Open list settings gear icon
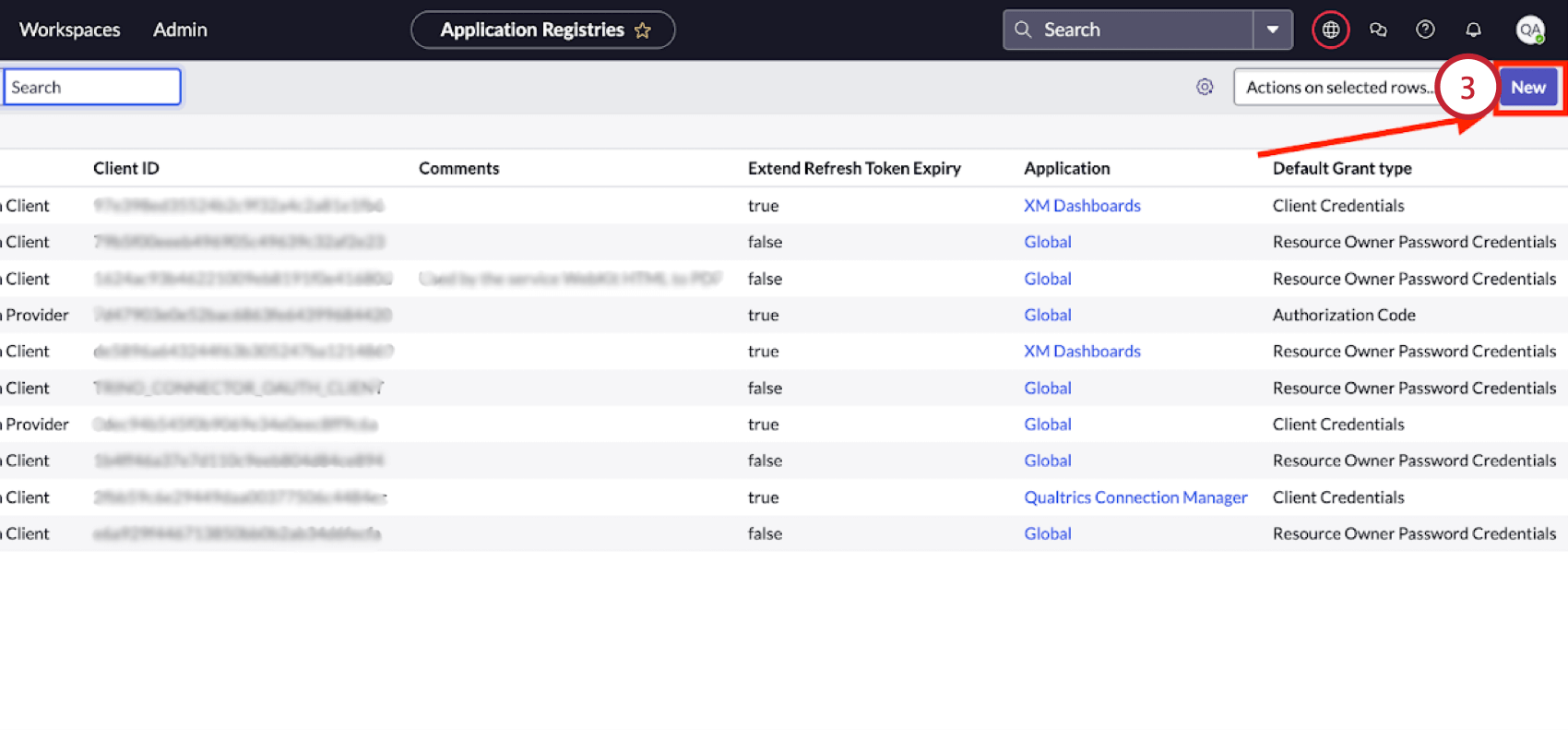The width and height of the screenshot is (1568, 731). point(1205,87)
